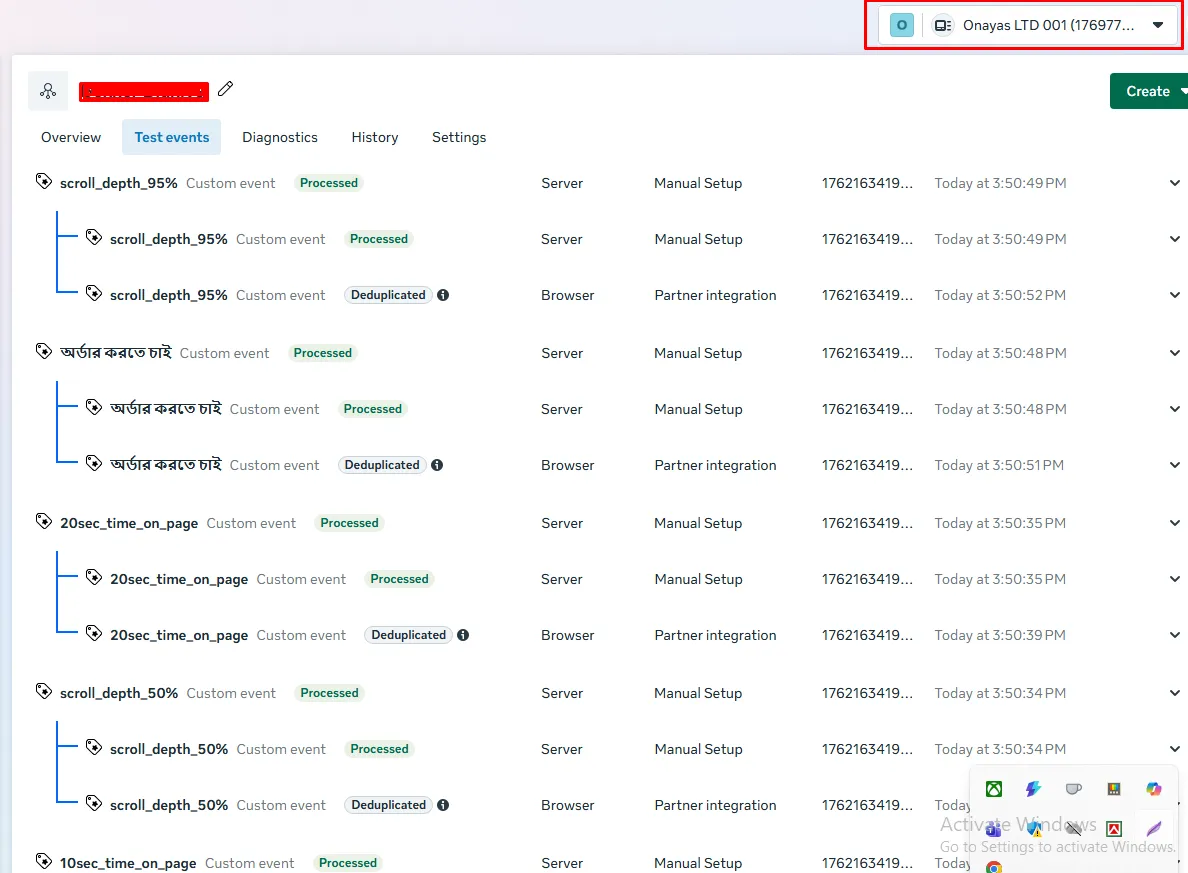Click the pencil icon to rename dataset
This screenshot has width=1188, height=873.
[226, 90]
